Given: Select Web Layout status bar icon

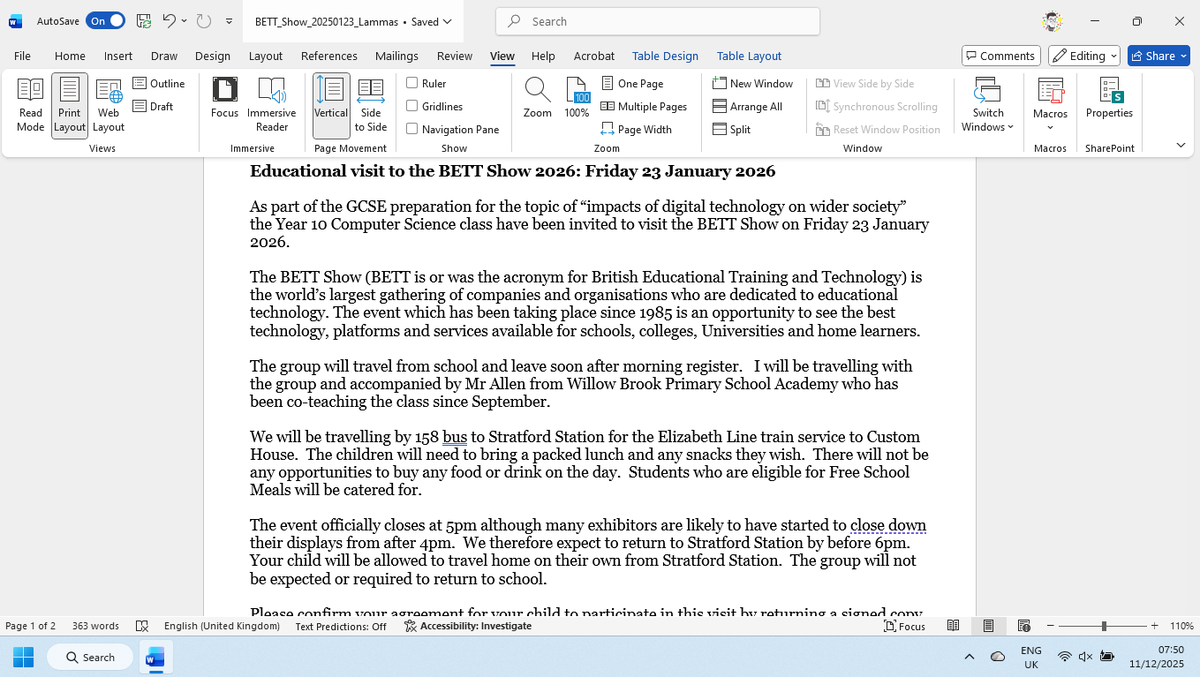Looking at the screenshot, I should [x=1023, y=626].
